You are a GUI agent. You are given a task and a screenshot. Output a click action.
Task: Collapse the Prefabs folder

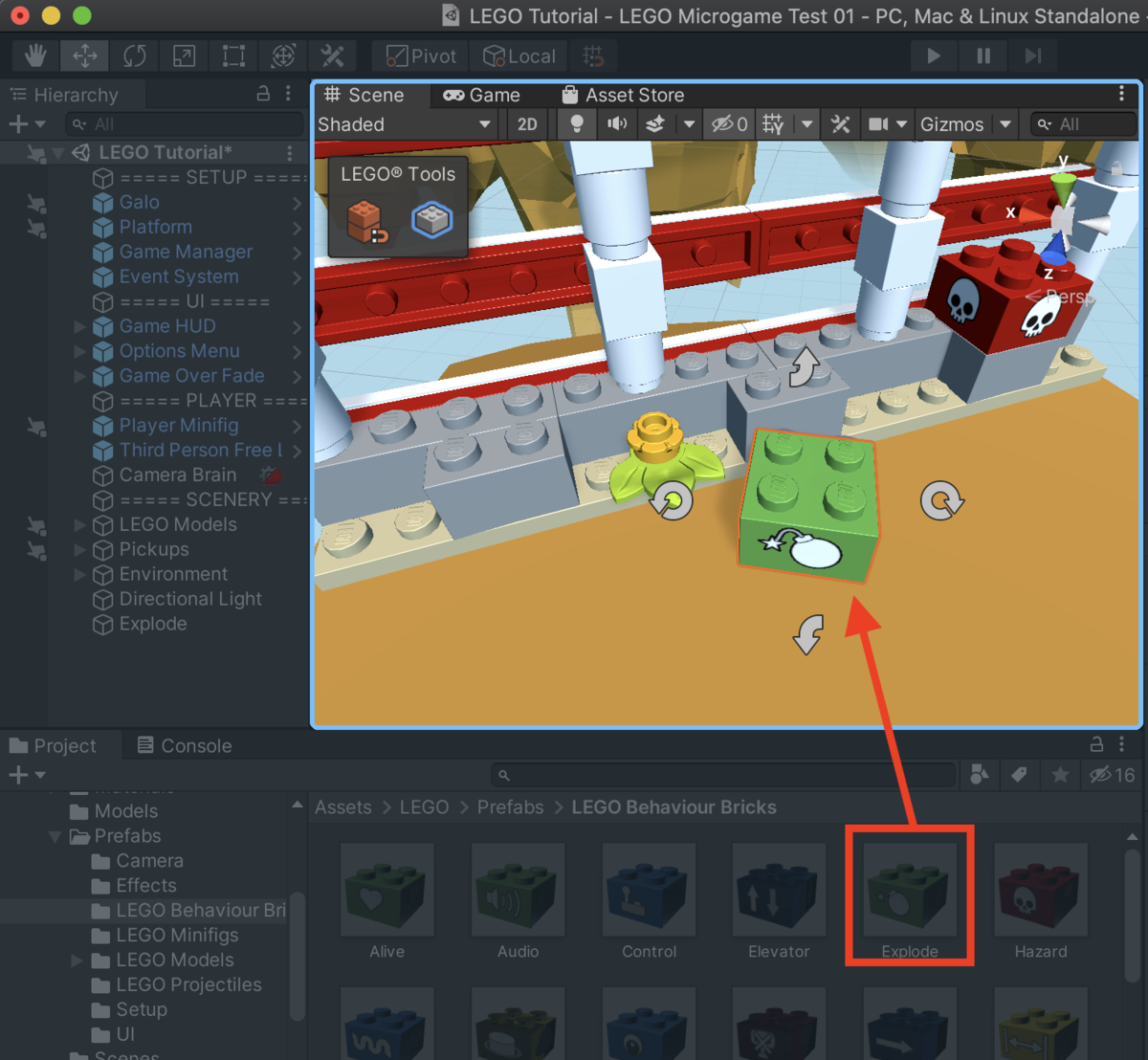(55, 836)
